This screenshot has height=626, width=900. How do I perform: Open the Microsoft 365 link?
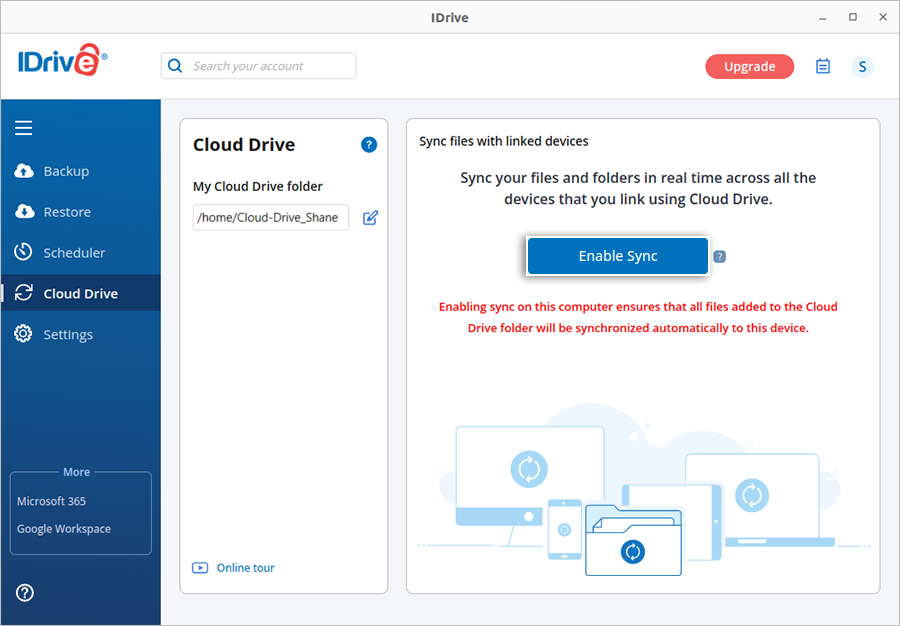(x=51, y=501)
